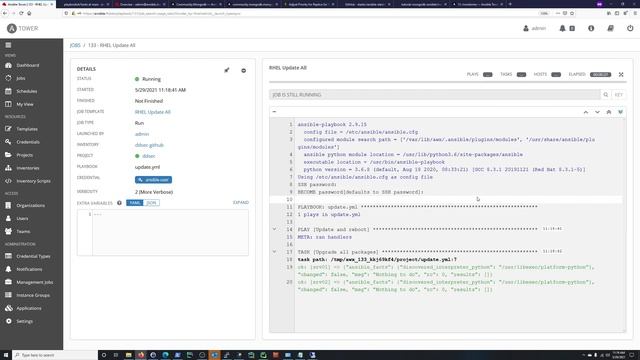640x360 pixels.
Task: Open the project link in details
Action: click(149, 156)
